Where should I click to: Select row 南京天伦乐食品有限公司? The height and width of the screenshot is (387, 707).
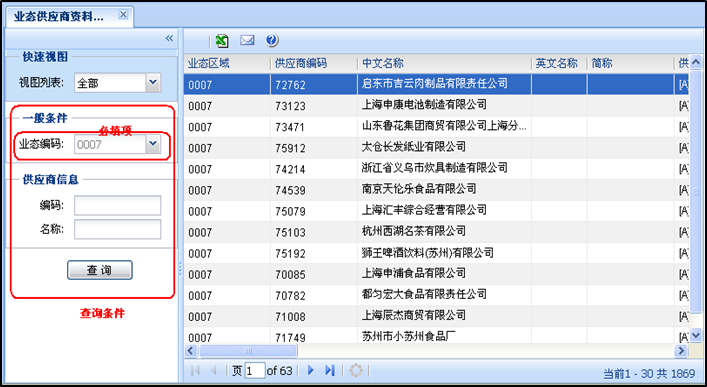coord(436,189)
